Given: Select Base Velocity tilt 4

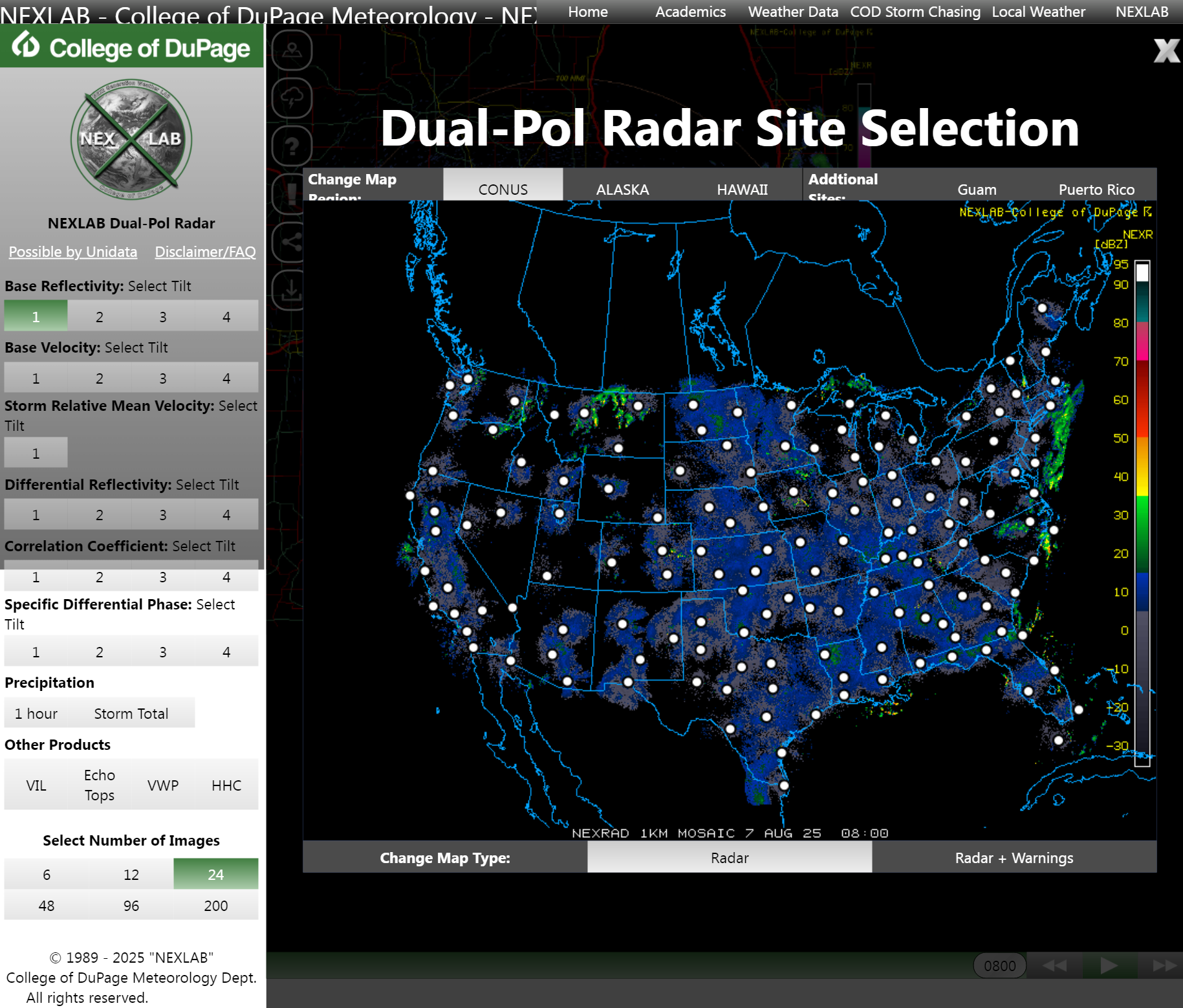Looking at the screenshot, I should (x=226, y=377).
